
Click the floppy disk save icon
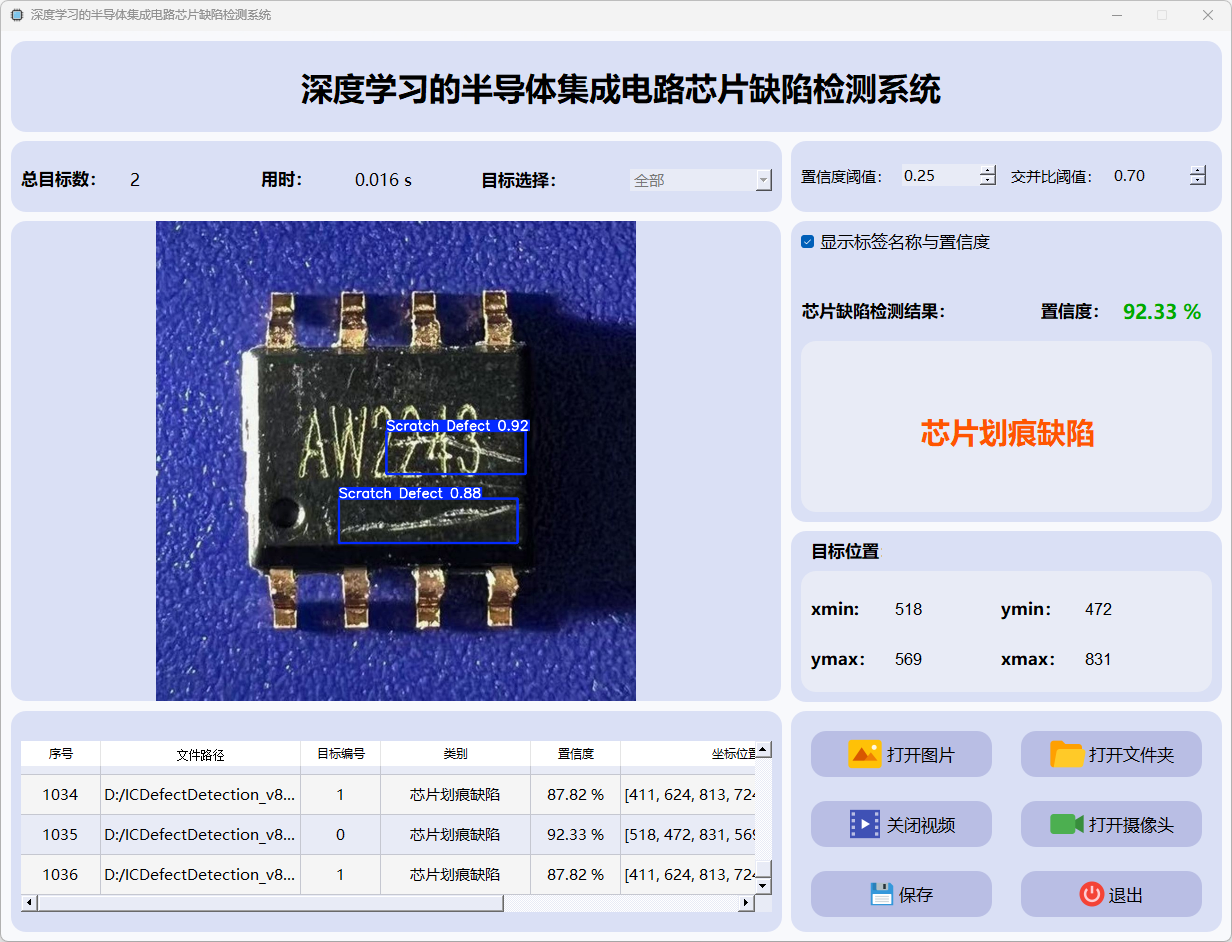[881, 894]
